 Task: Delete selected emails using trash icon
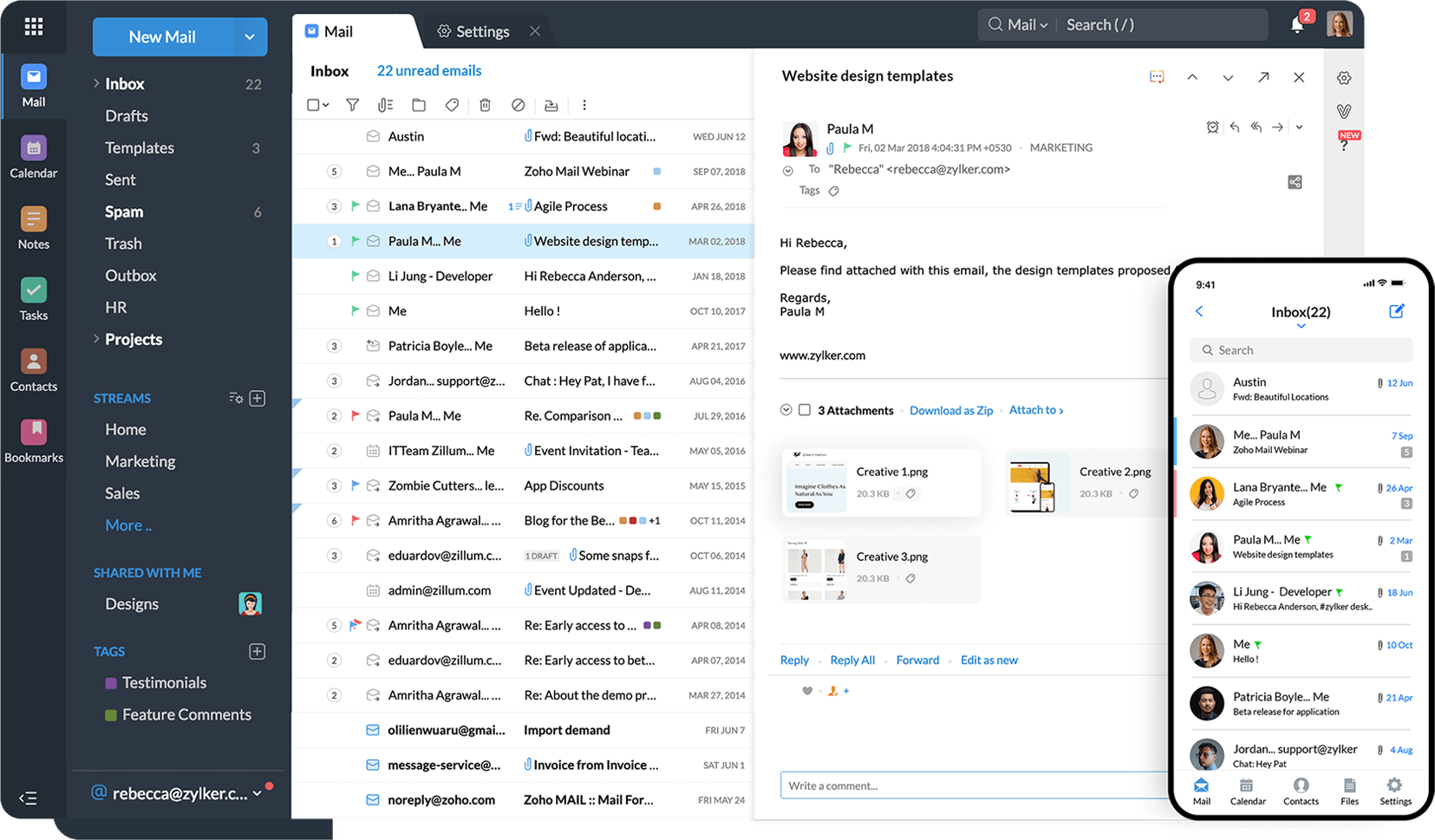click(x=485, y=104)
